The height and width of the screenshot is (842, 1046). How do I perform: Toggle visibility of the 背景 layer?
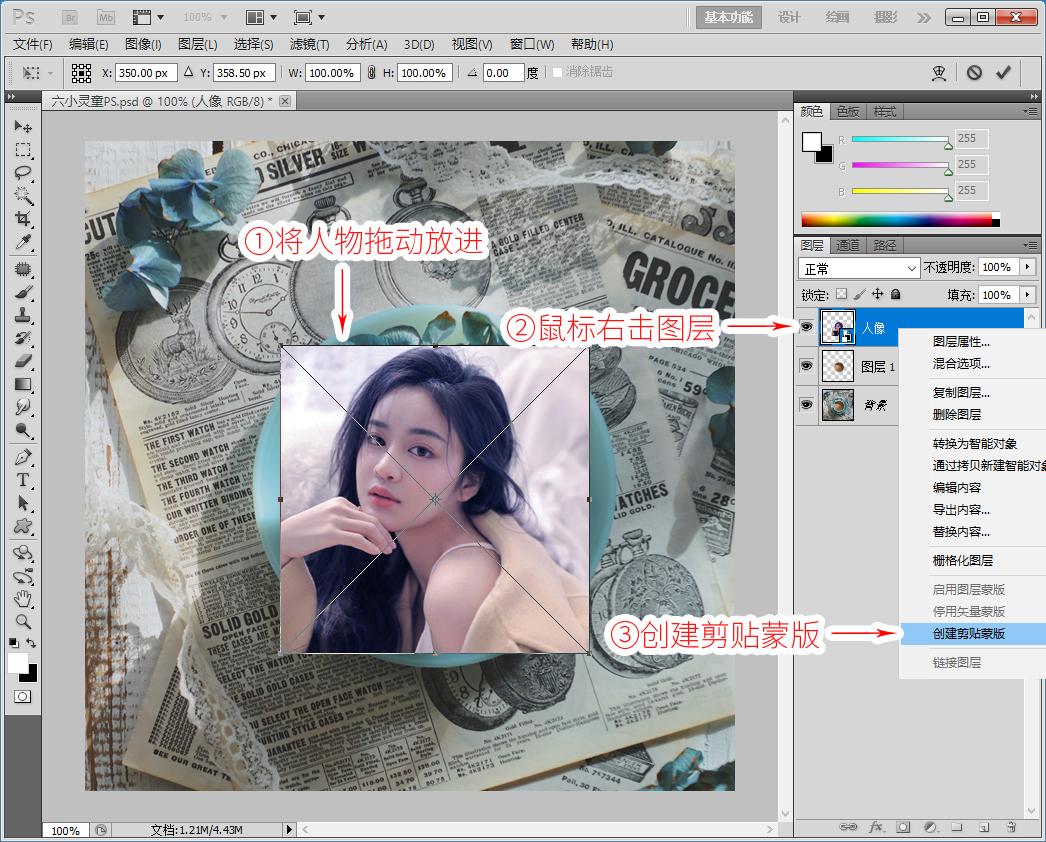click(806, 405)
